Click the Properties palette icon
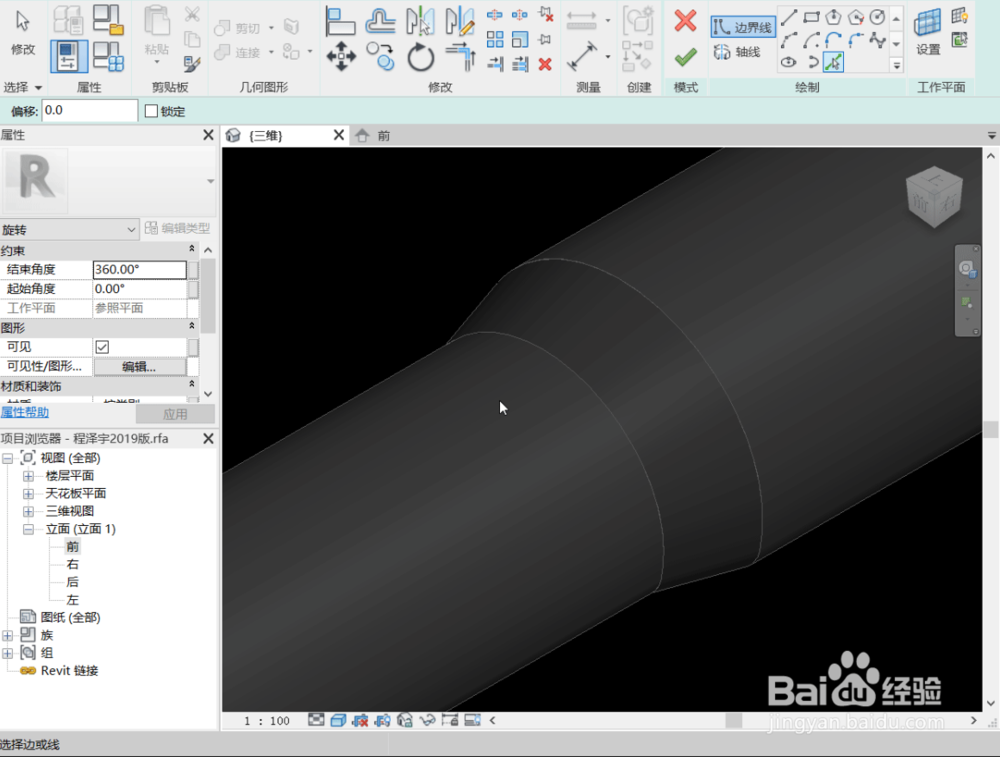Viewport: 1000px width, 757px height. (69, 56)
